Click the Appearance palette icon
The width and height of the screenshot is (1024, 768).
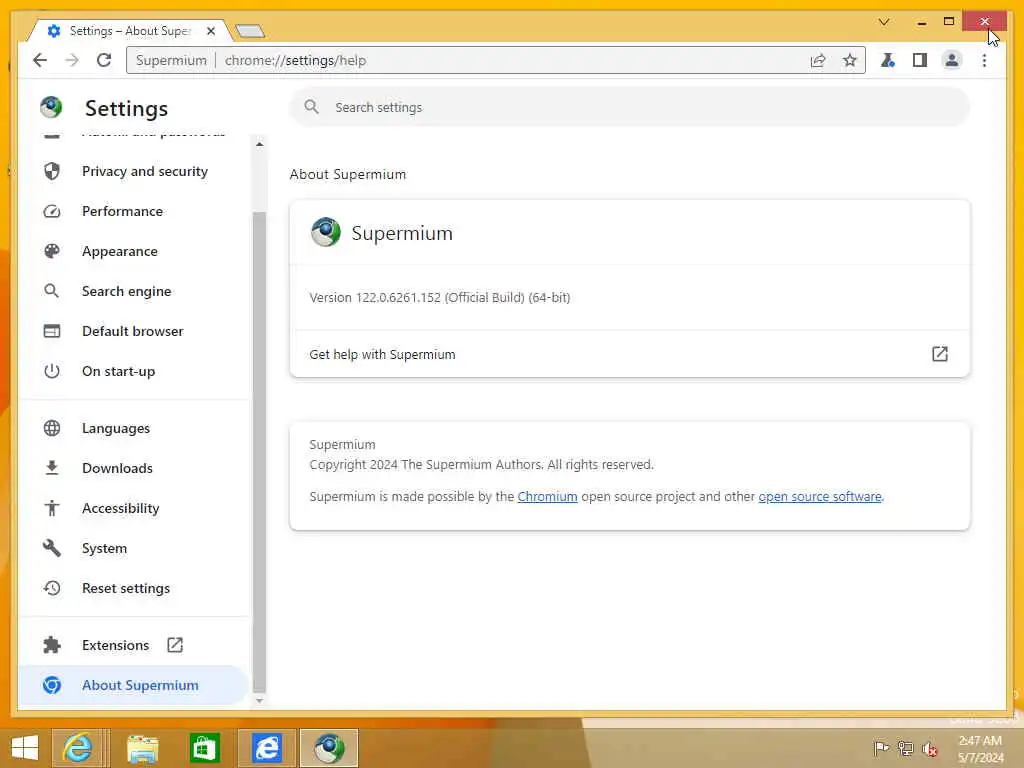[52, 251]
